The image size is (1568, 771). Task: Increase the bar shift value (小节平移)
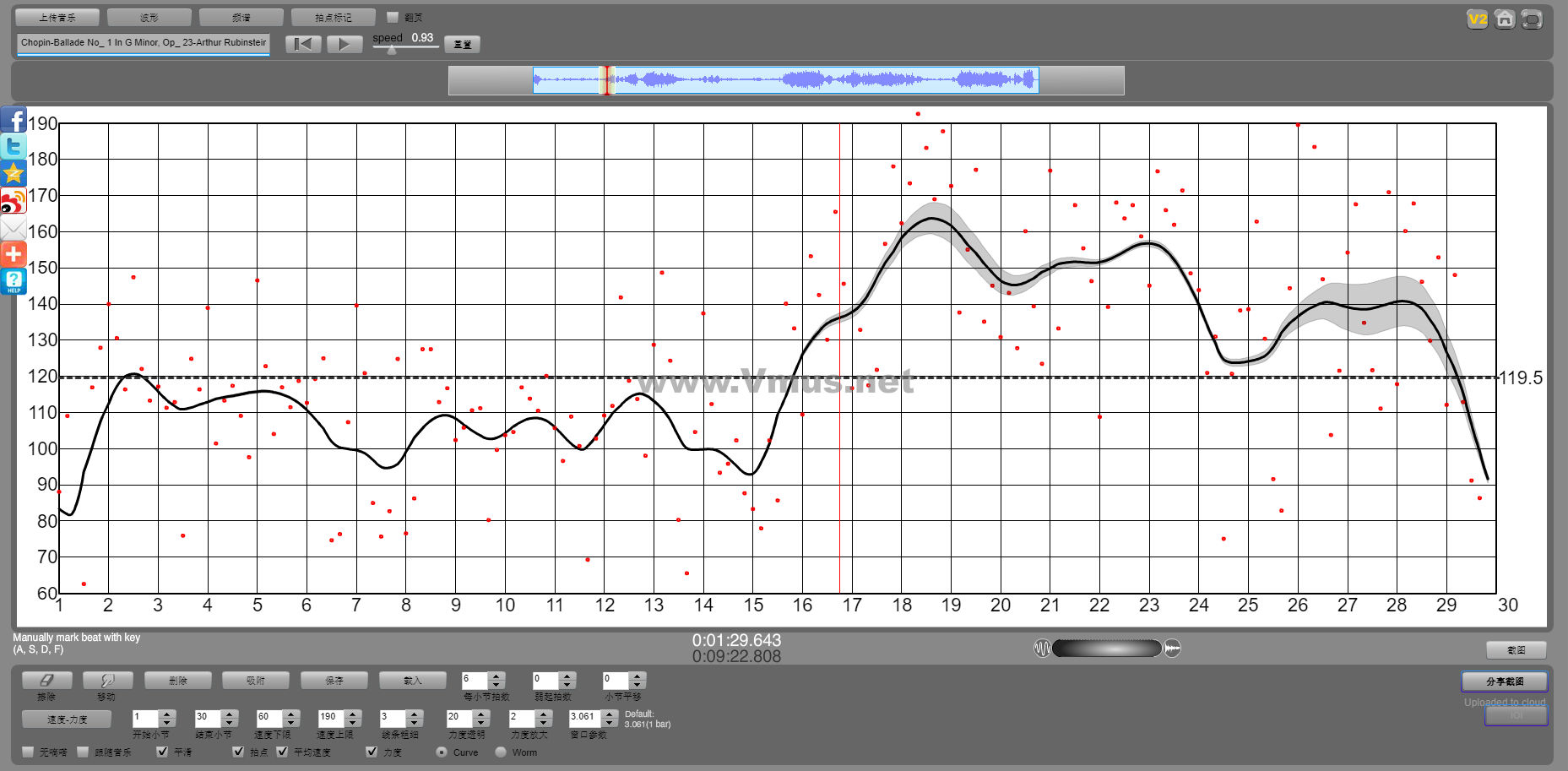pos(638,676)
